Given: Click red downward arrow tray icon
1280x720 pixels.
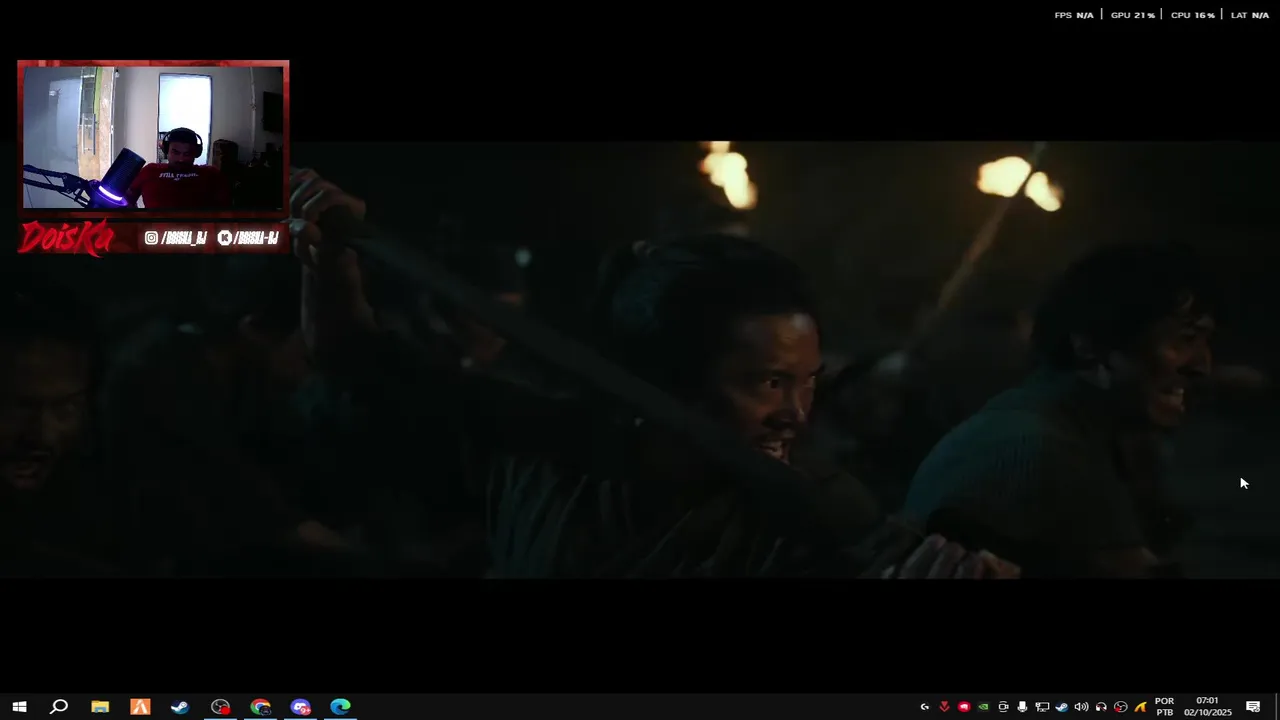Looking at the screenshot, I should pyautogui.click(x=944, y=707).
